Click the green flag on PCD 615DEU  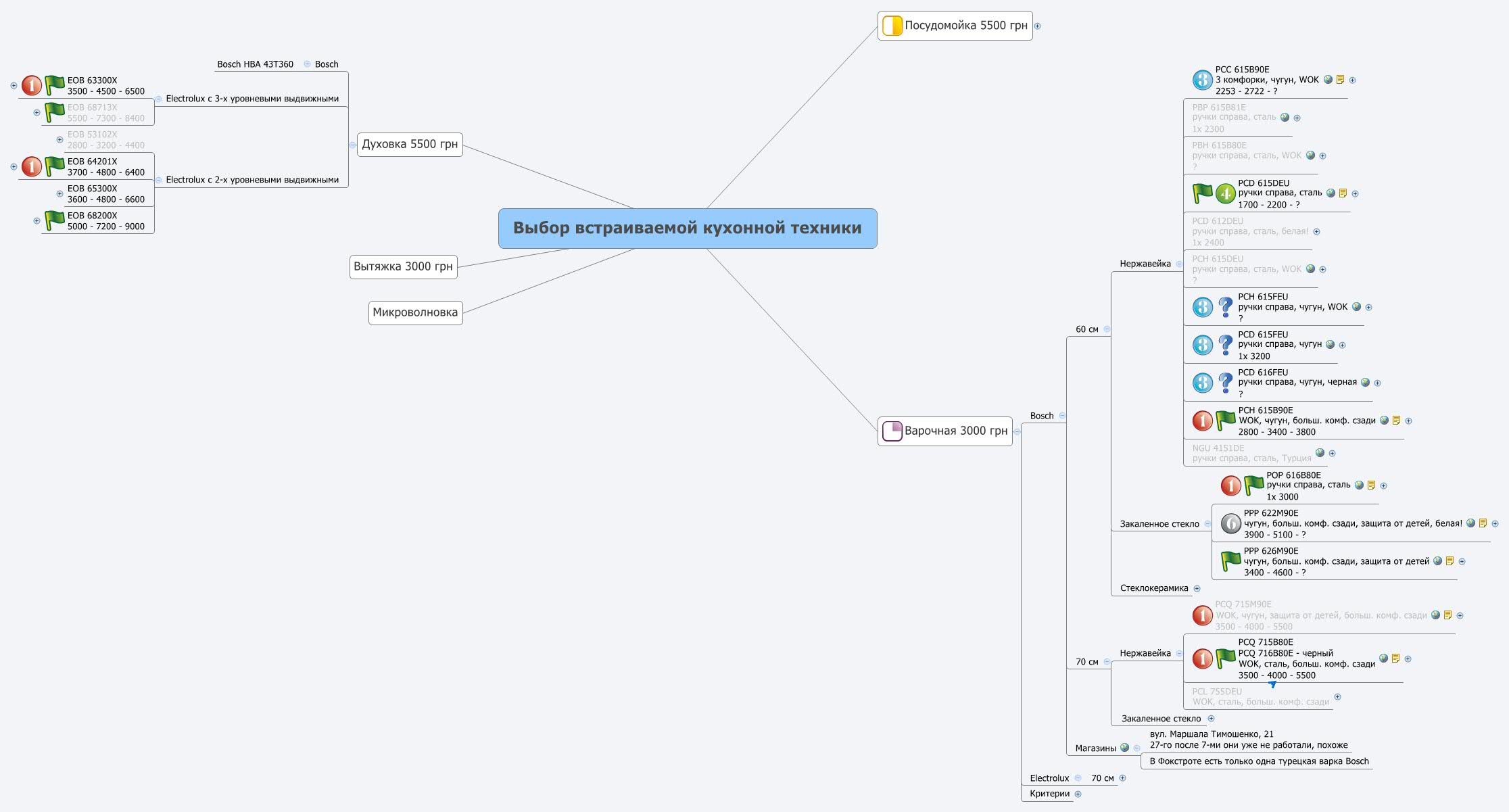pos(1202,193)
